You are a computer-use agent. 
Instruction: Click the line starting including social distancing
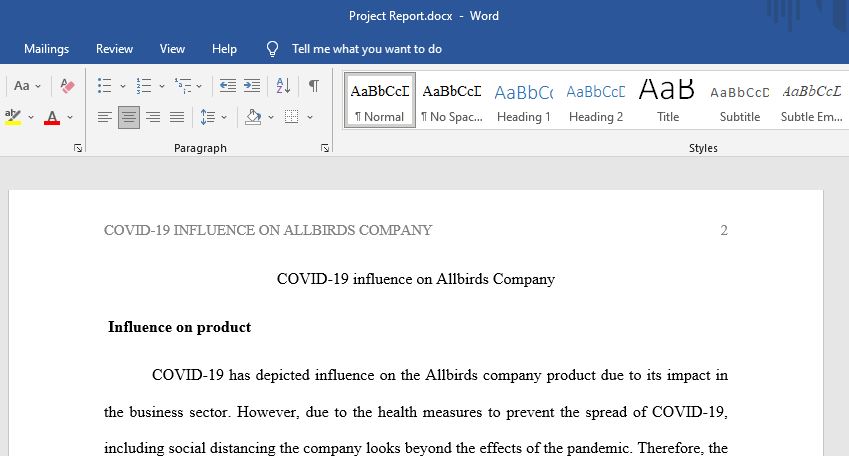click(416, 448)
